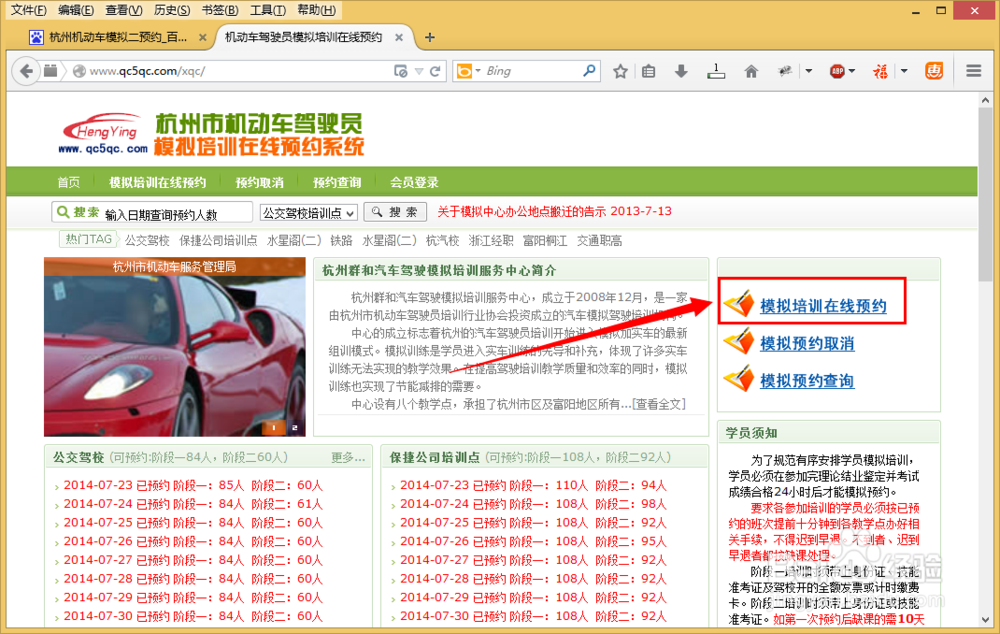Open the bookmarks list icon

point(649,71)
